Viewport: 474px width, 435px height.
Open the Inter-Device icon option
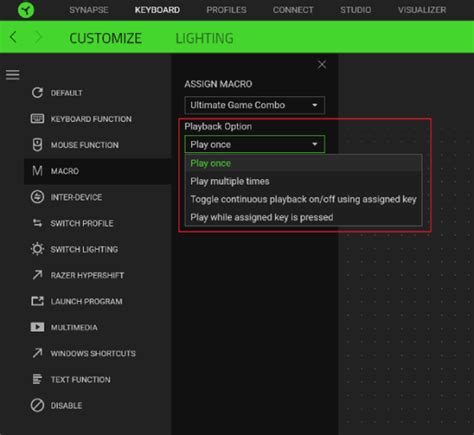[37, 197]
